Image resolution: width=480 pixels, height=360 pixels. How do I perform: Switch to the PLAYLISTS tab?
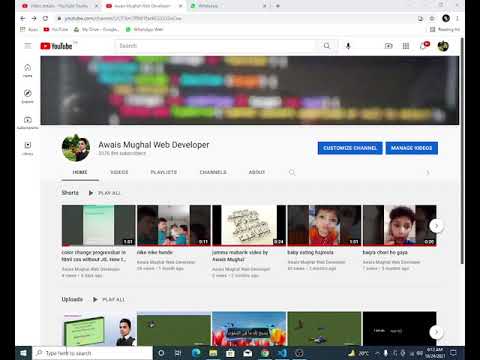164,172
